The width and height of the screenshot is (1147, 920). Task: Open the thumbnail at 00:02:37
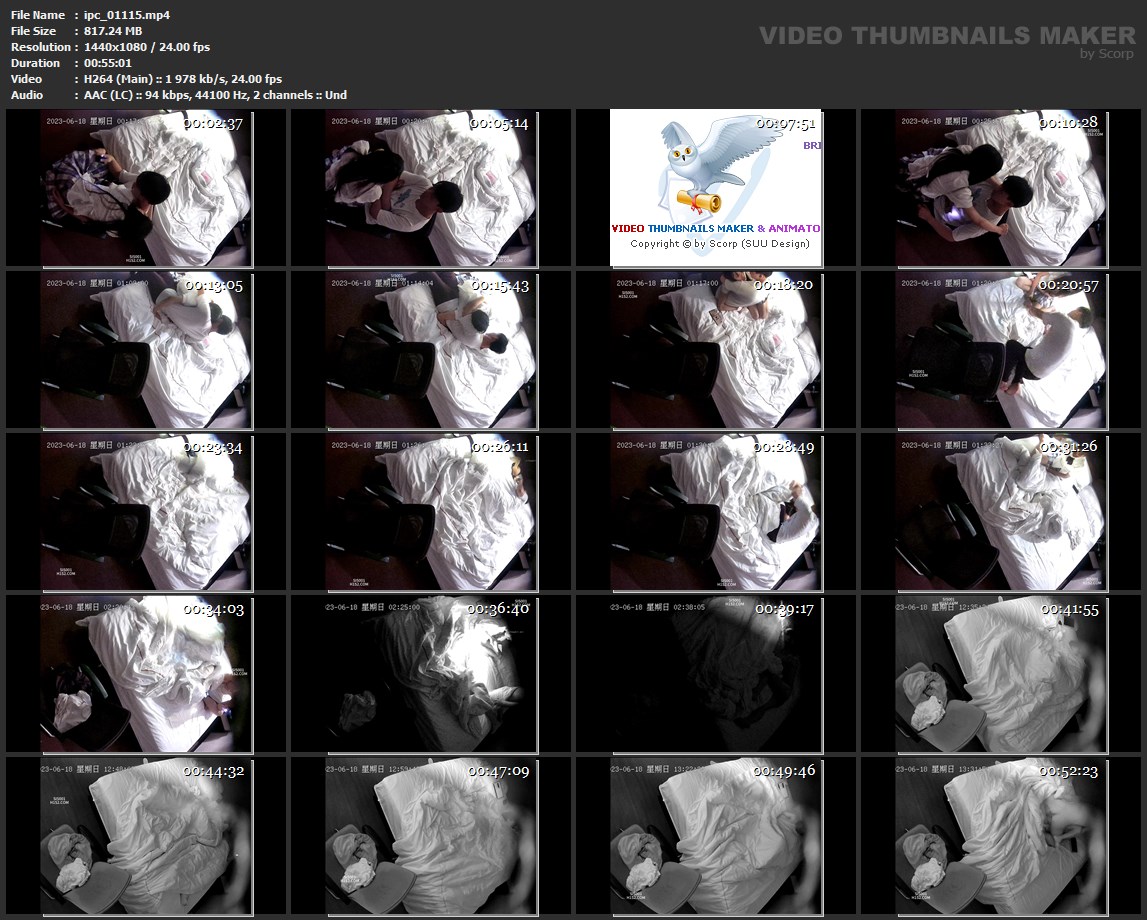146,188
